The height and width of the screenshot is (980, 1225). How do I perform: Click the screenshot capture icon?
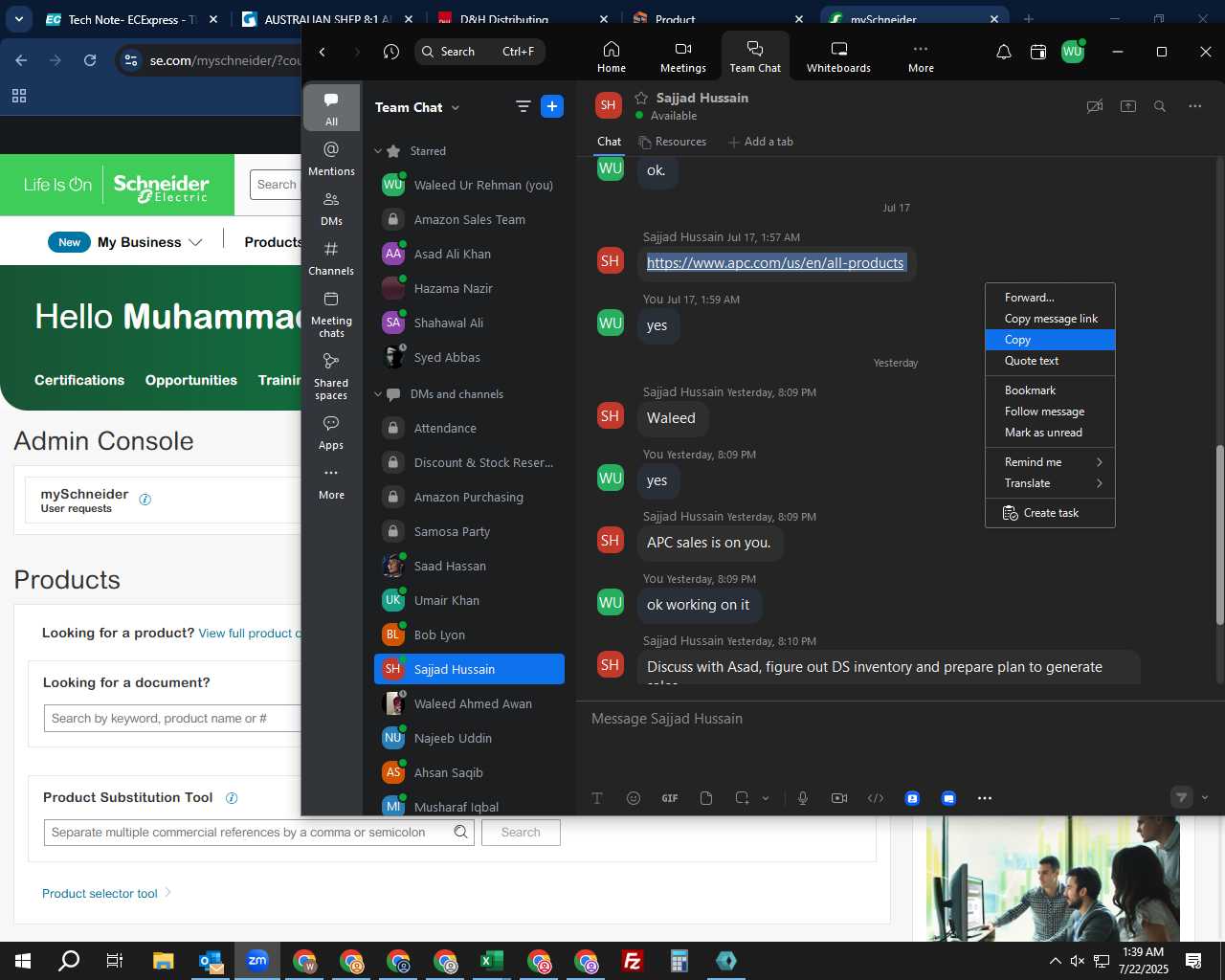click(x=742, y=798)
